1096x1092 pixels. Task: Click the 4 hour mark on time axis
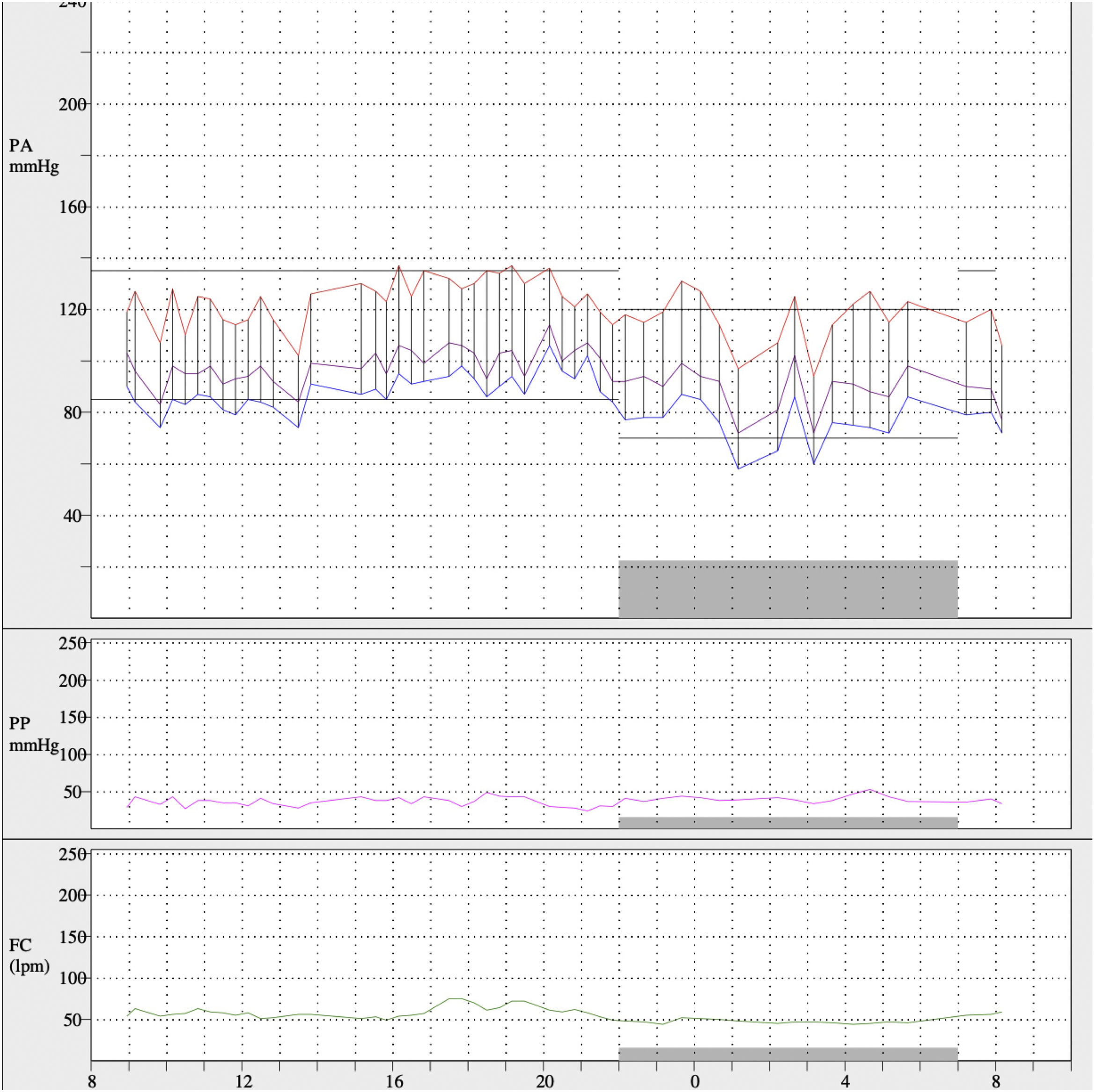click(x=845, y=1082)
